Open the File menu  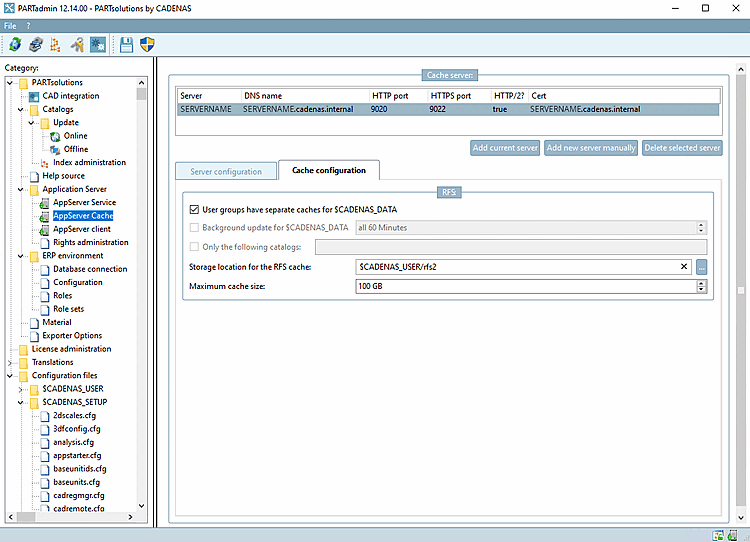(x=10, y=26)
